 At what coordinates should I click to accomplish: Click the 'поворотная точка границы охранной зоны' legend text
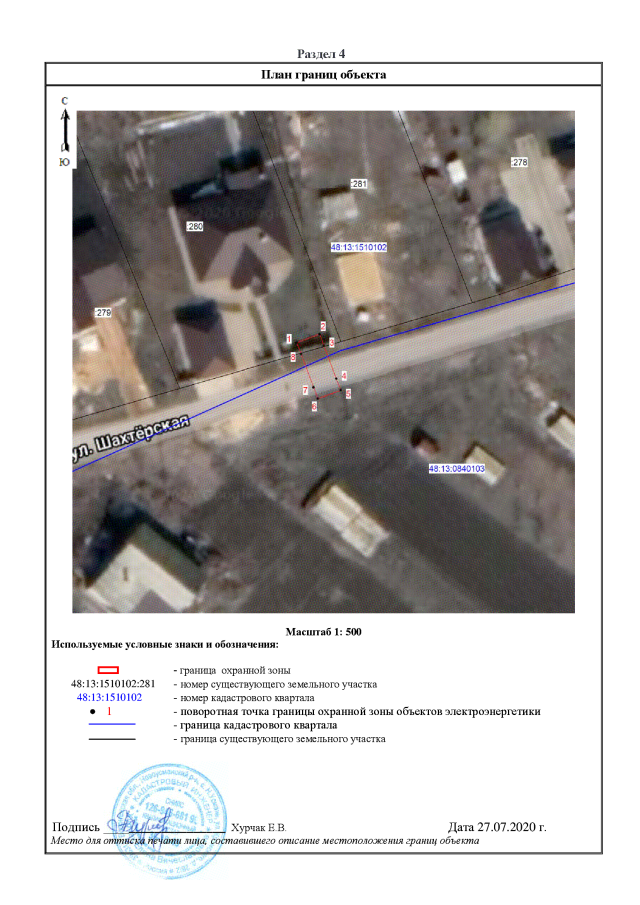click(357, 712)
